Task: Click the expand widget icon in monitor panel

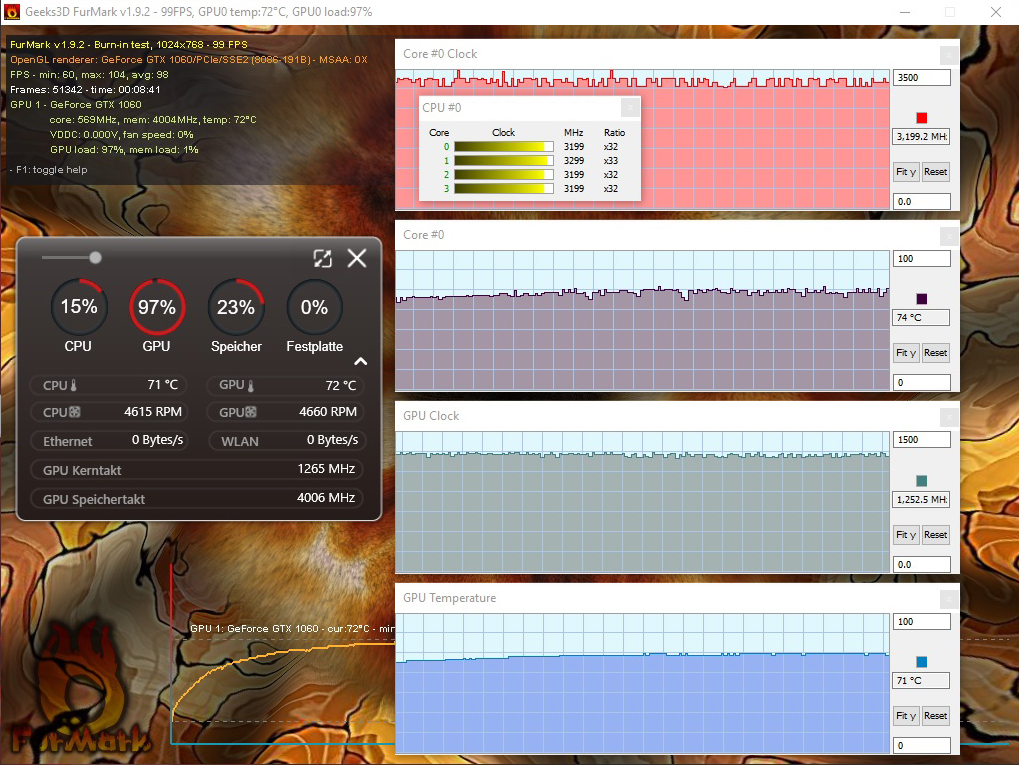Action: click(x=322, y=259)
